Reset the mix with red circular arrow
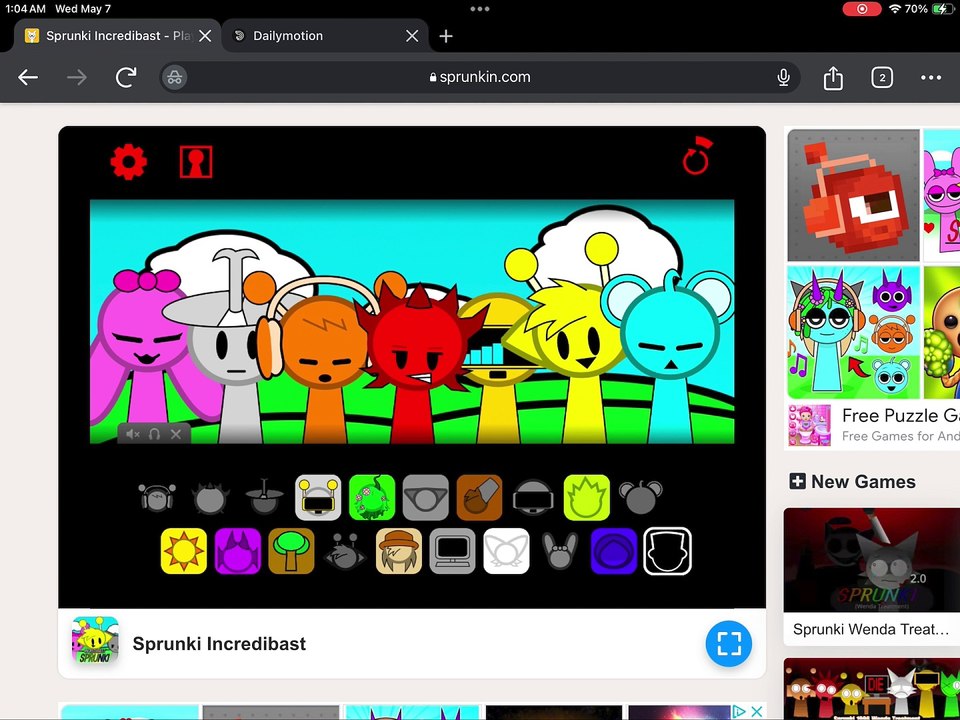Screen dimensions: 960x720 click(697, 156)
